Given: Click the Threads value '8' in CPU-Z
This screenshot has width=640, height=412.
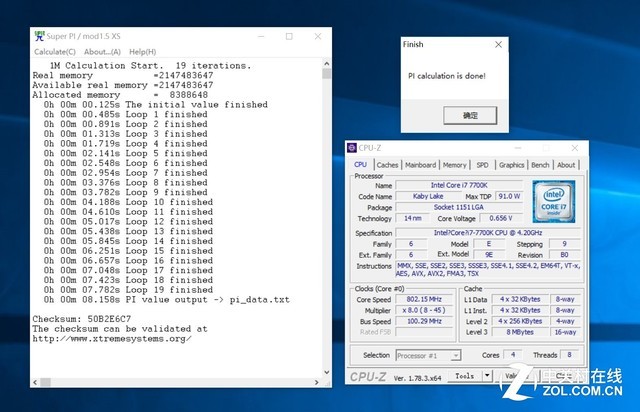Looking at the screenshot, I should (x=570, y=355).
